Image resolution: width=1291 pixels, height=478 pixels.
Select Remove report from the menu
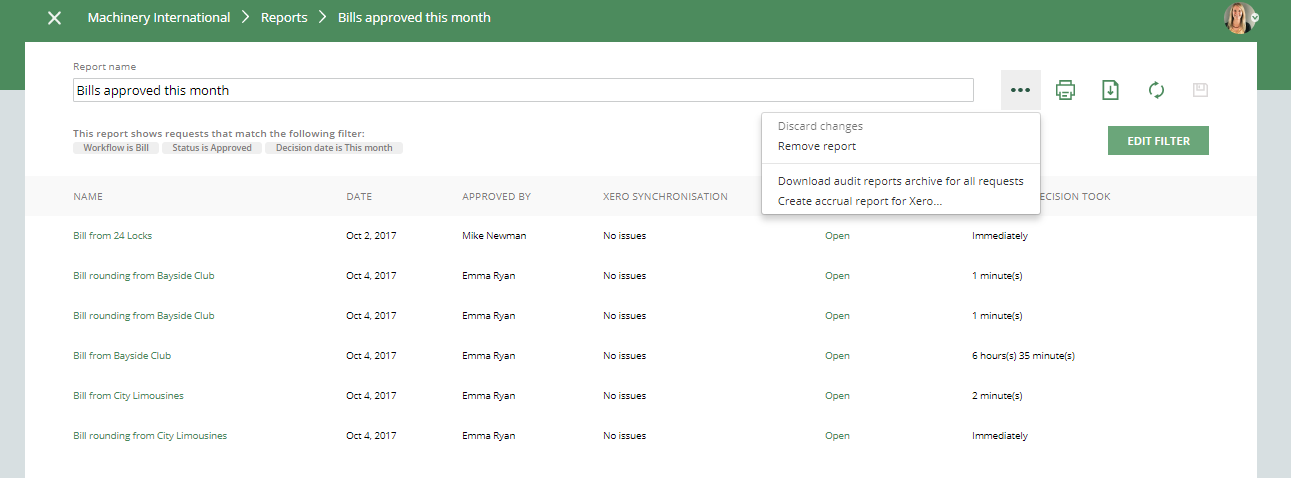817,146
